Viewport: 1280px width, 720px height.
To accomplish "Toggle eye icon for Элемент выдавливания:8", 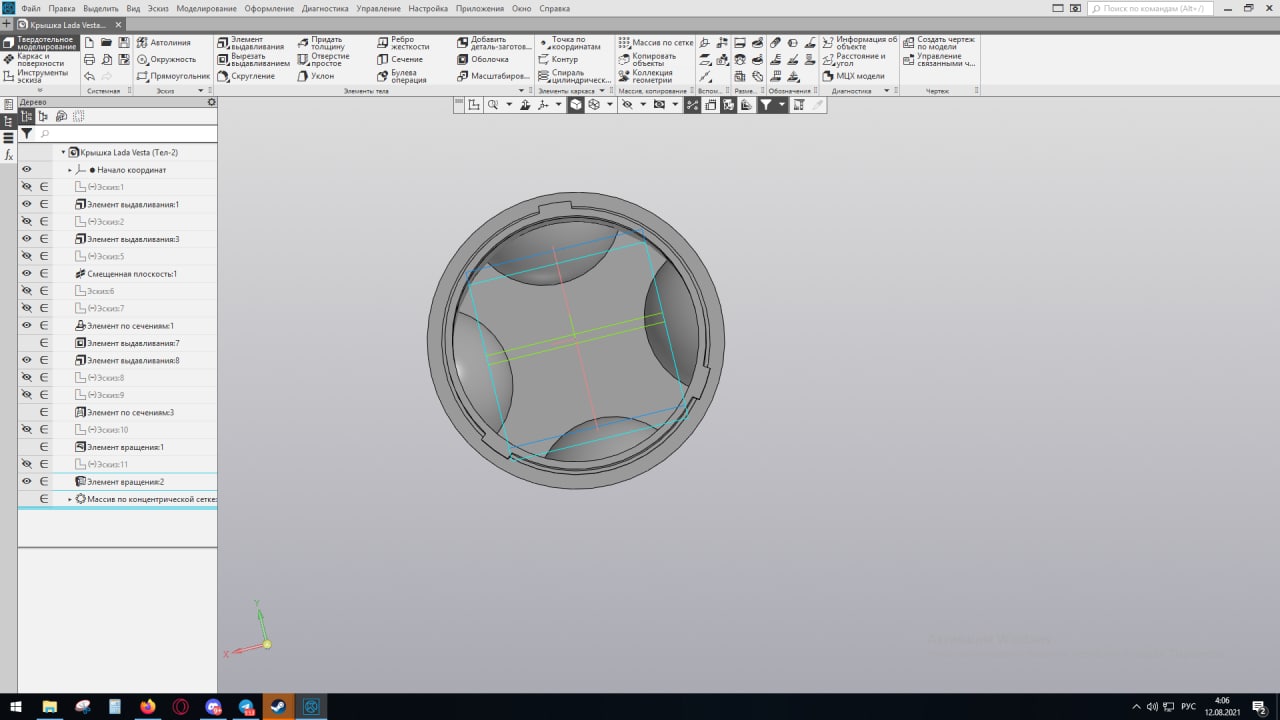I will pos(27,360).
